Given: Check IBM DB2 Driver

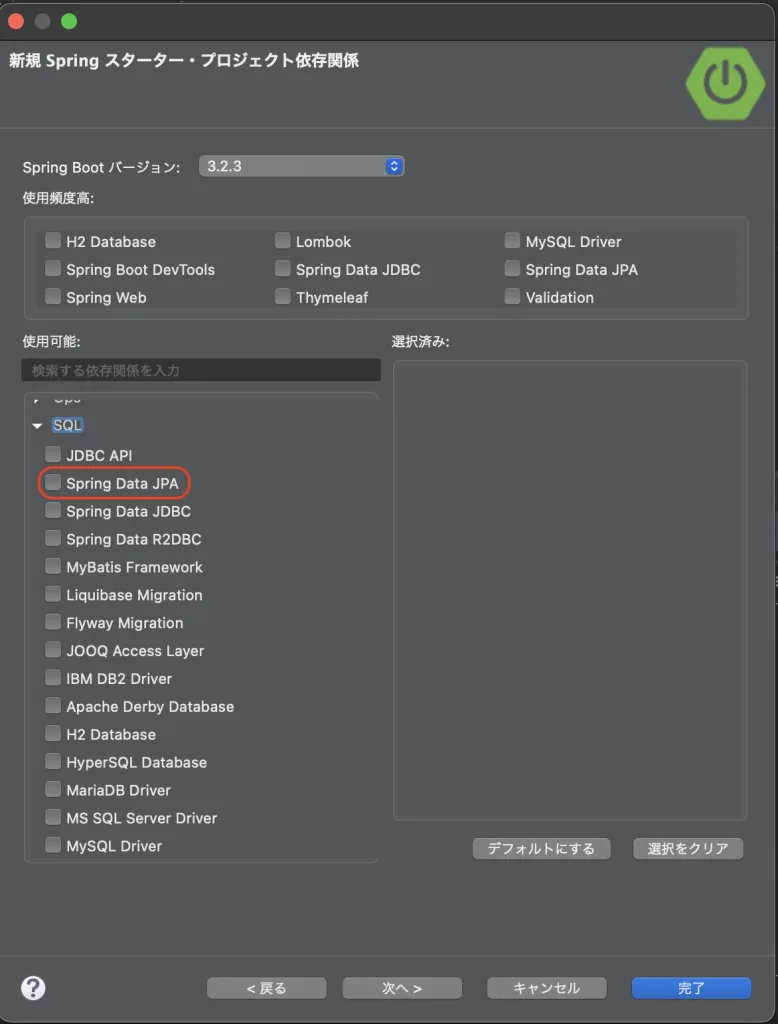Looking at the screenshot, I should [53, 678].
